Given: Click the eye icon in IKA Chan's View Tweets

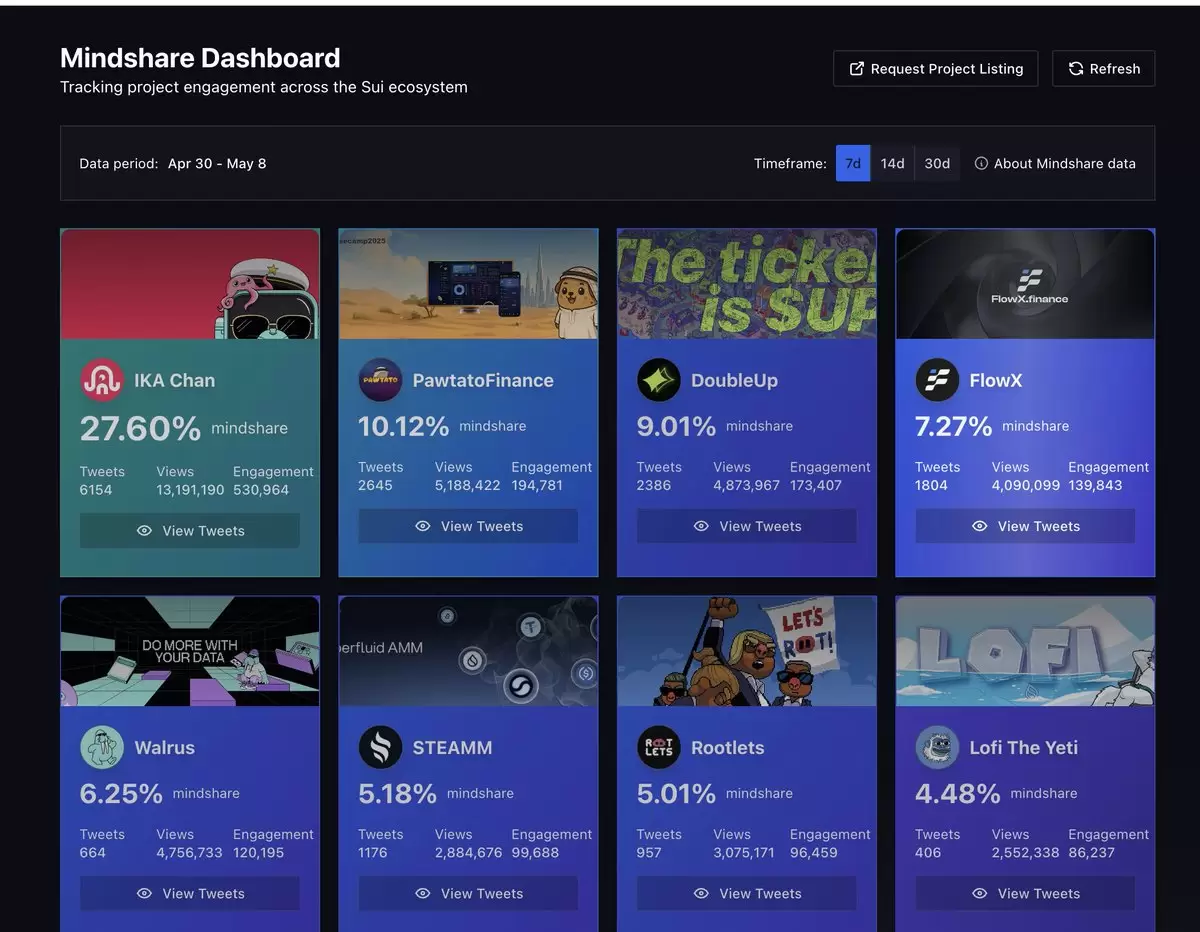Looking at the screenshot, I should (x=144, y=531).
